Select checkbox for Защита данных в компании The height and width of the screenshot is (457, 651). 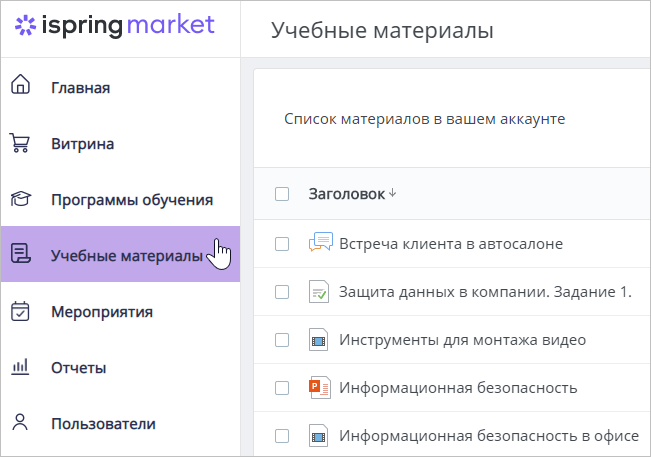click(282, 292)
